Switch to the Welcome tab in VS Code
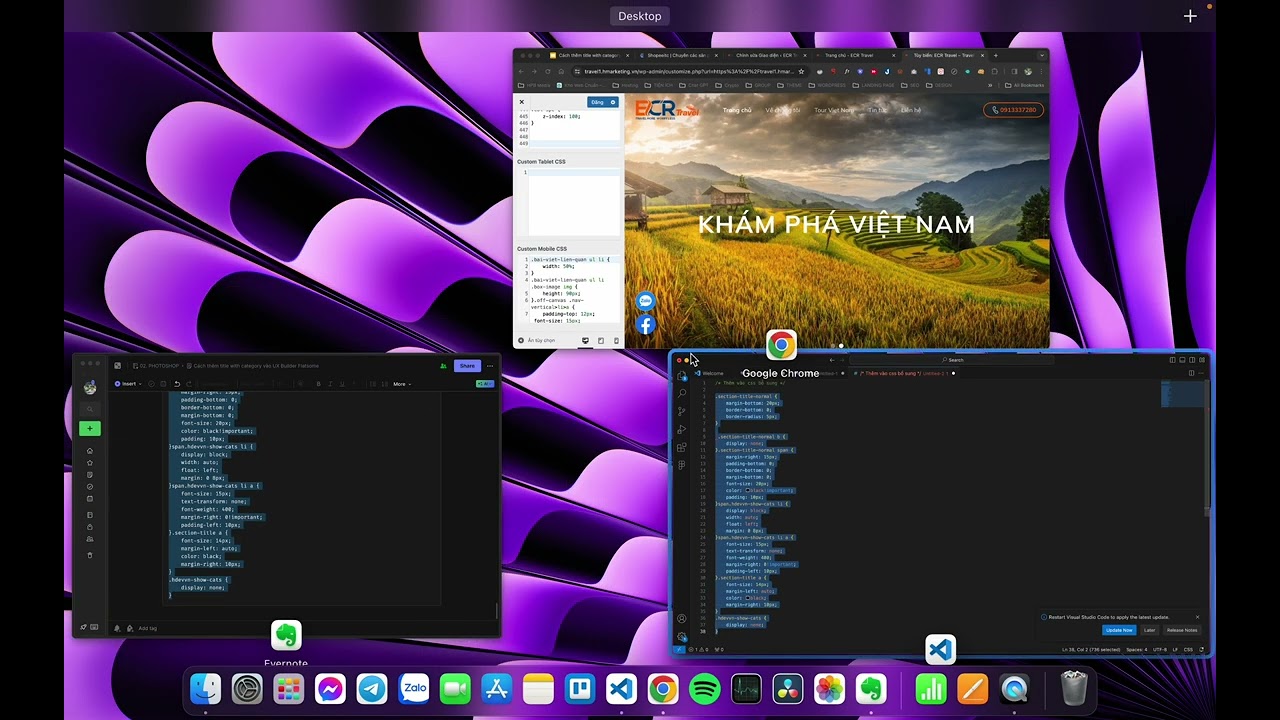The image size is (1280, 720). [712, 373]
